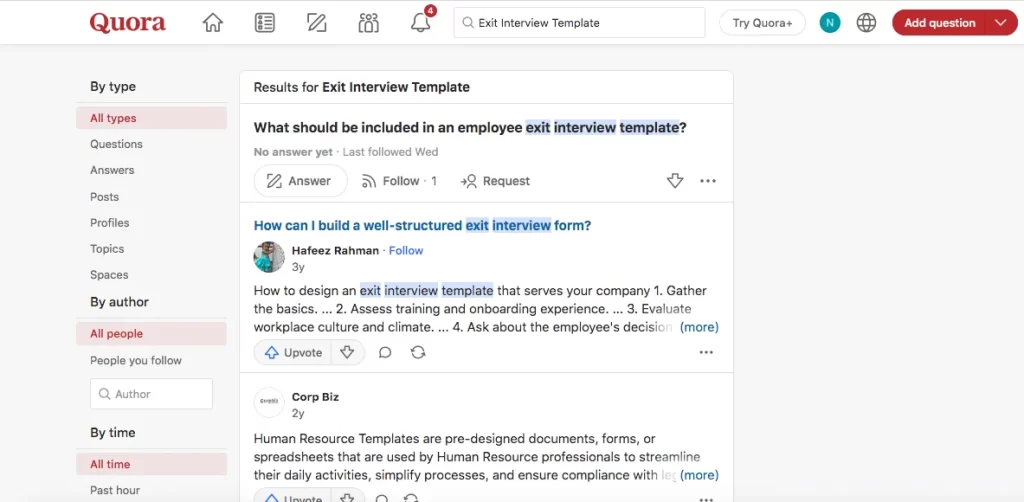The height and width of the screenshot is (502, 1024).
Task: Open the Home feed icon
Action: [x=212, y=23]
